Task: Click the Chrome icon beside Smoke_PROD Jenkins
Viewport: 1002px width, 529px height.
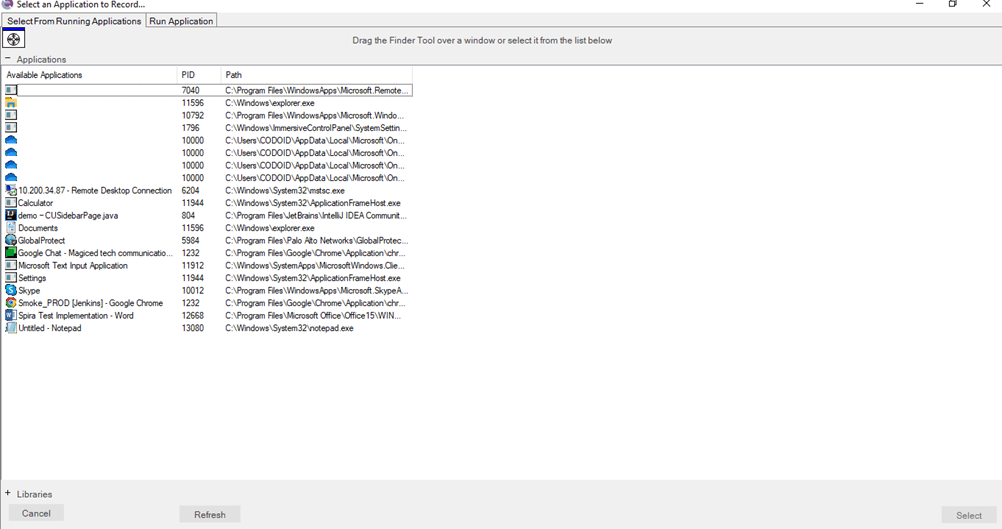Action: tap(11, 303)
